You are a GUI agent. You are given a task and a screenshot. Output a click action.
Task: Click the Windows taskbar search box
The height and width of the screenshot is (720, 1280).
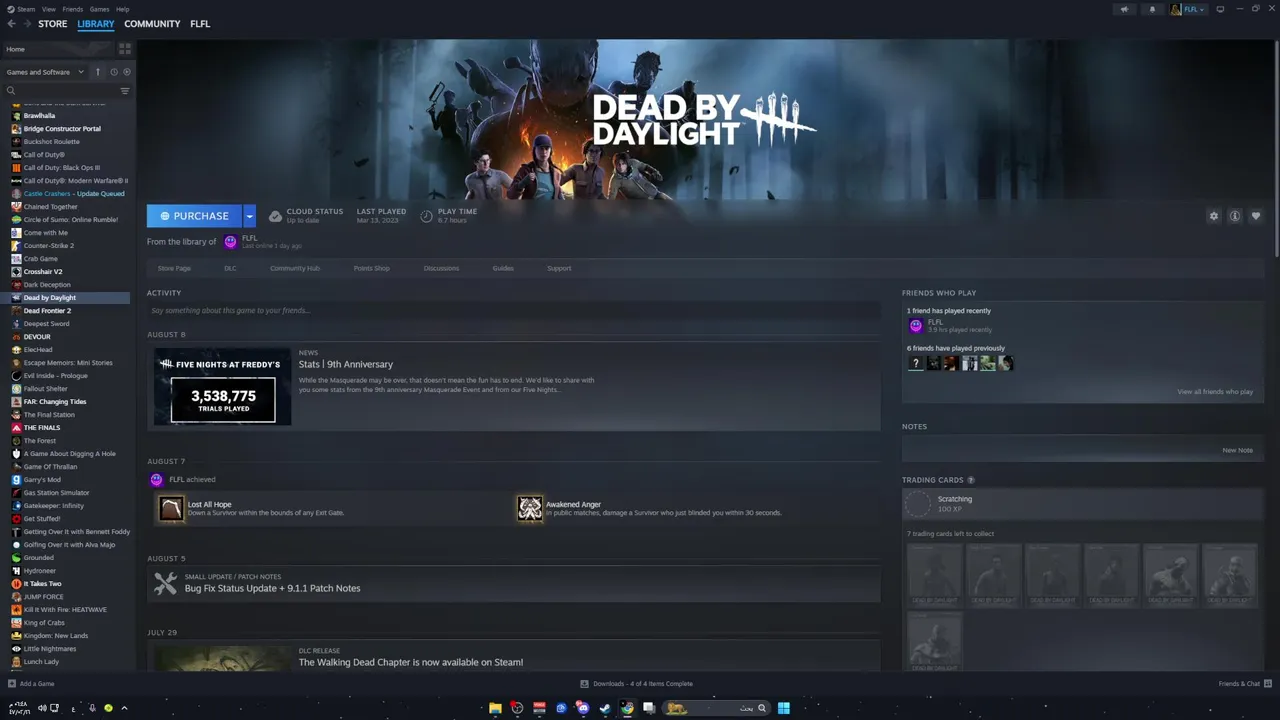coord(718,708)
